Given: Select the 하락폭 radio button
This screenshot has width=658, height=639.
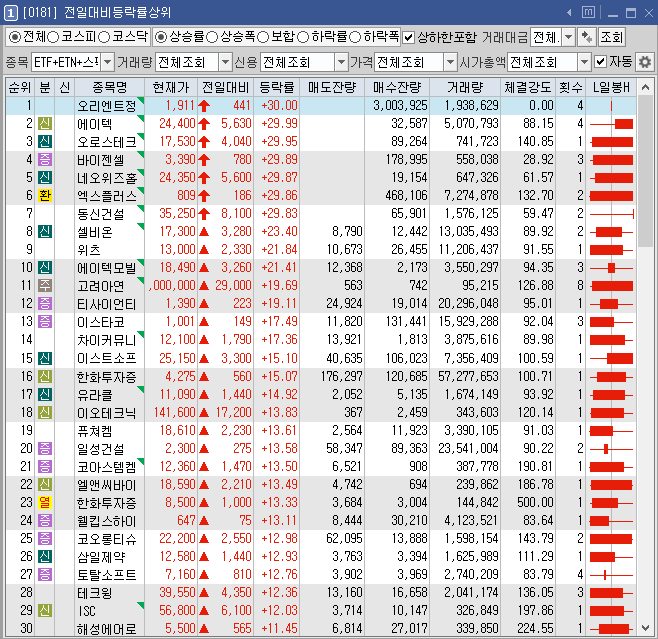Looking at the screenshot, I should pyautogui.click(x=355, y=37).
